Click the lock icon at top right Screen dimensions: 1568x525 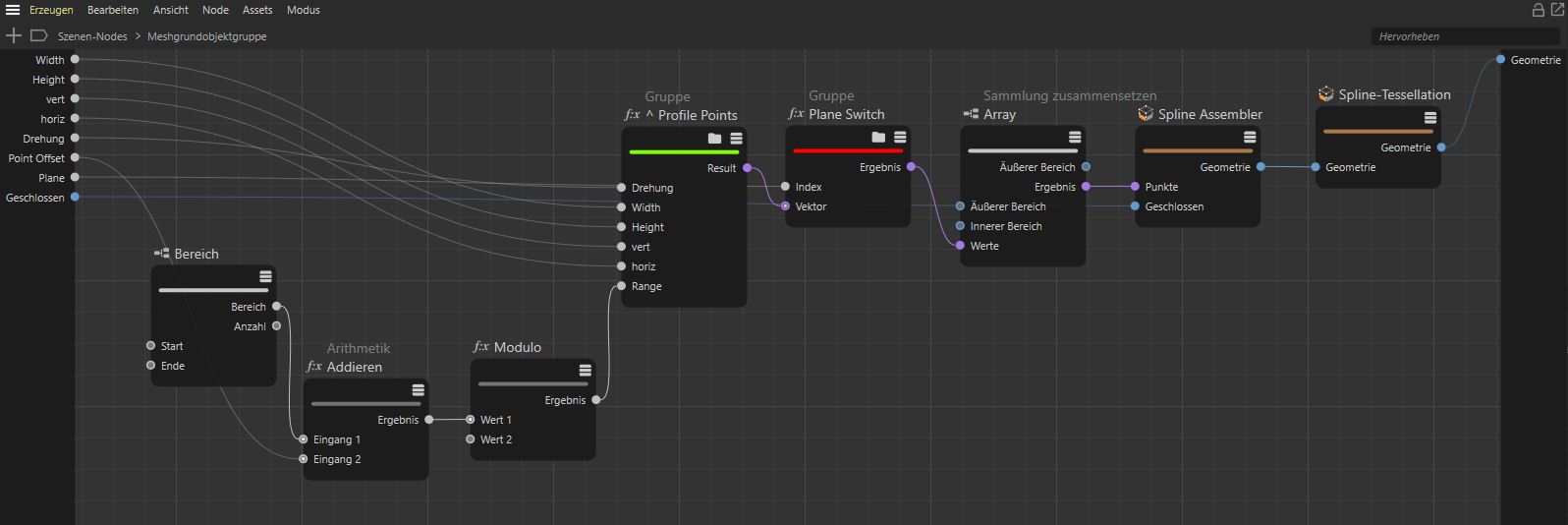[1539, 10]
